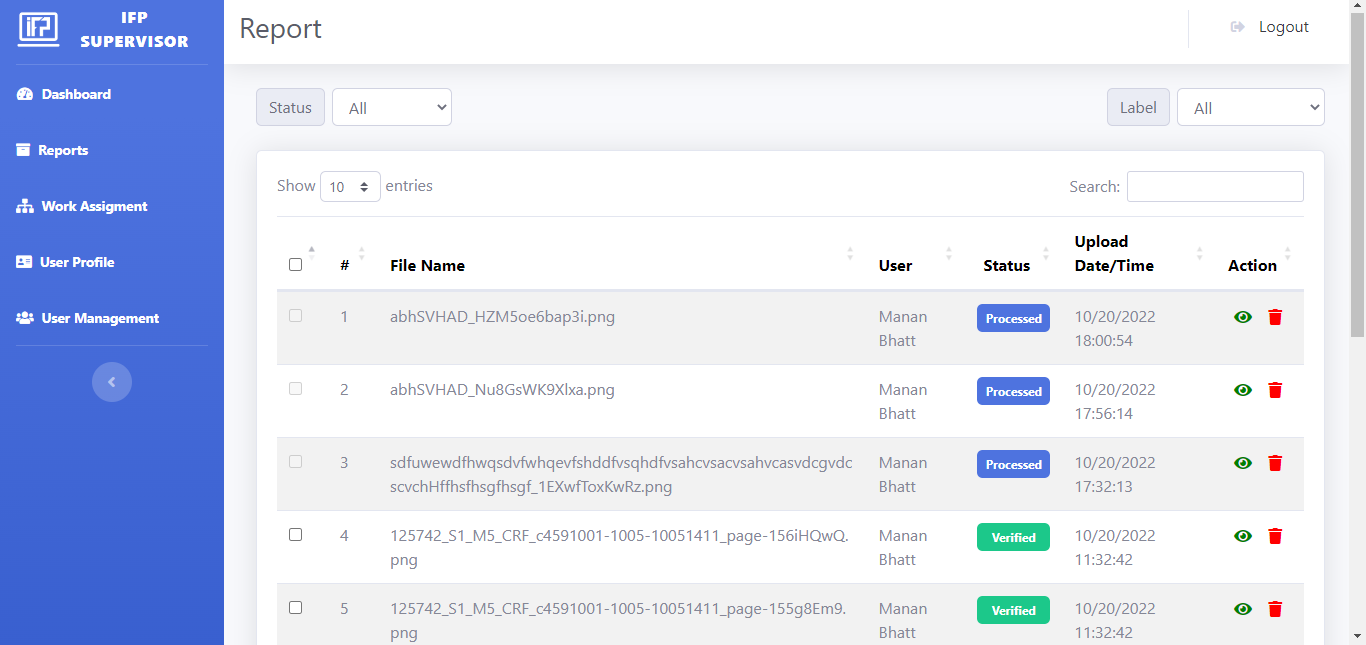Screen dimensions: 1366x645
Task: Delete abhSVHAD_Nu8GsWK9Xlxa.png using trash icon
Action: pos(1275,390)
